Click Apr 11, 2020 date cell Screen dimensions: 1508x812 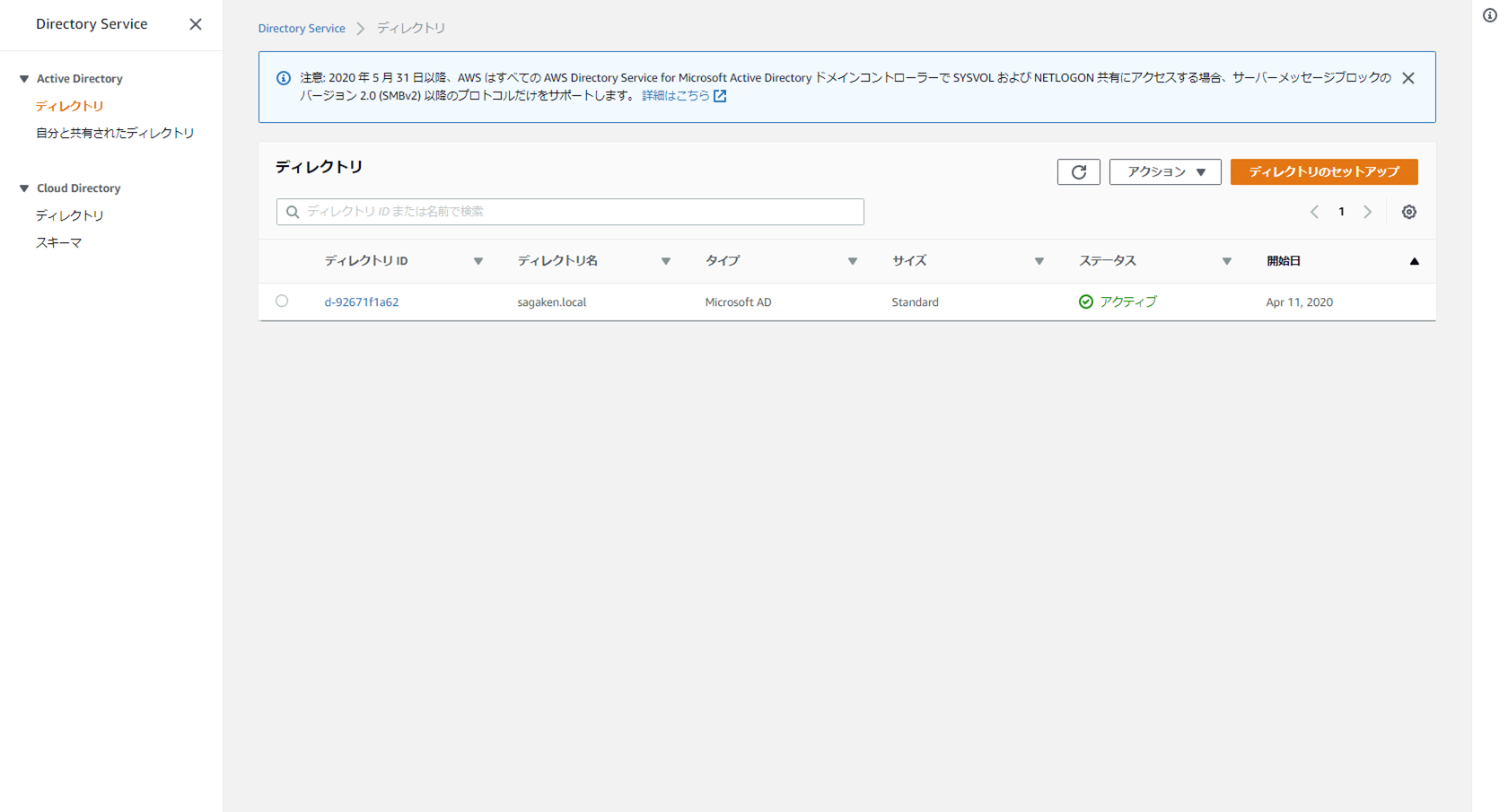tap(1299, 302)
